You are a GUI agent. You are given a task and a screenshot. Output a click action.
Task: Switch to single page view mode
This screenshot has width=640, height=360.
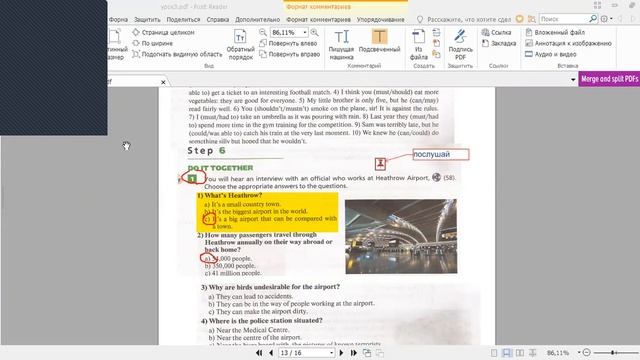[x=494, y=353]
